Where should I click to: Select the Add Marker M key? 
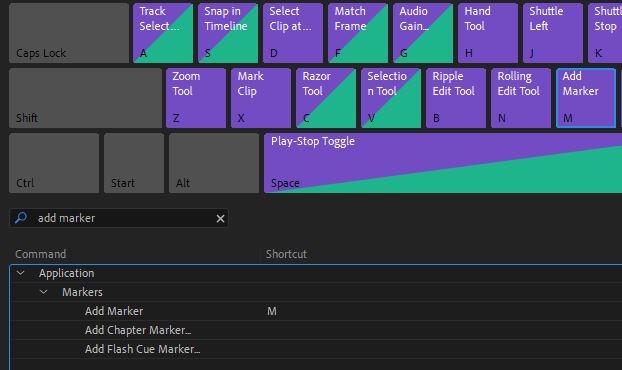[x=586, y=98]
